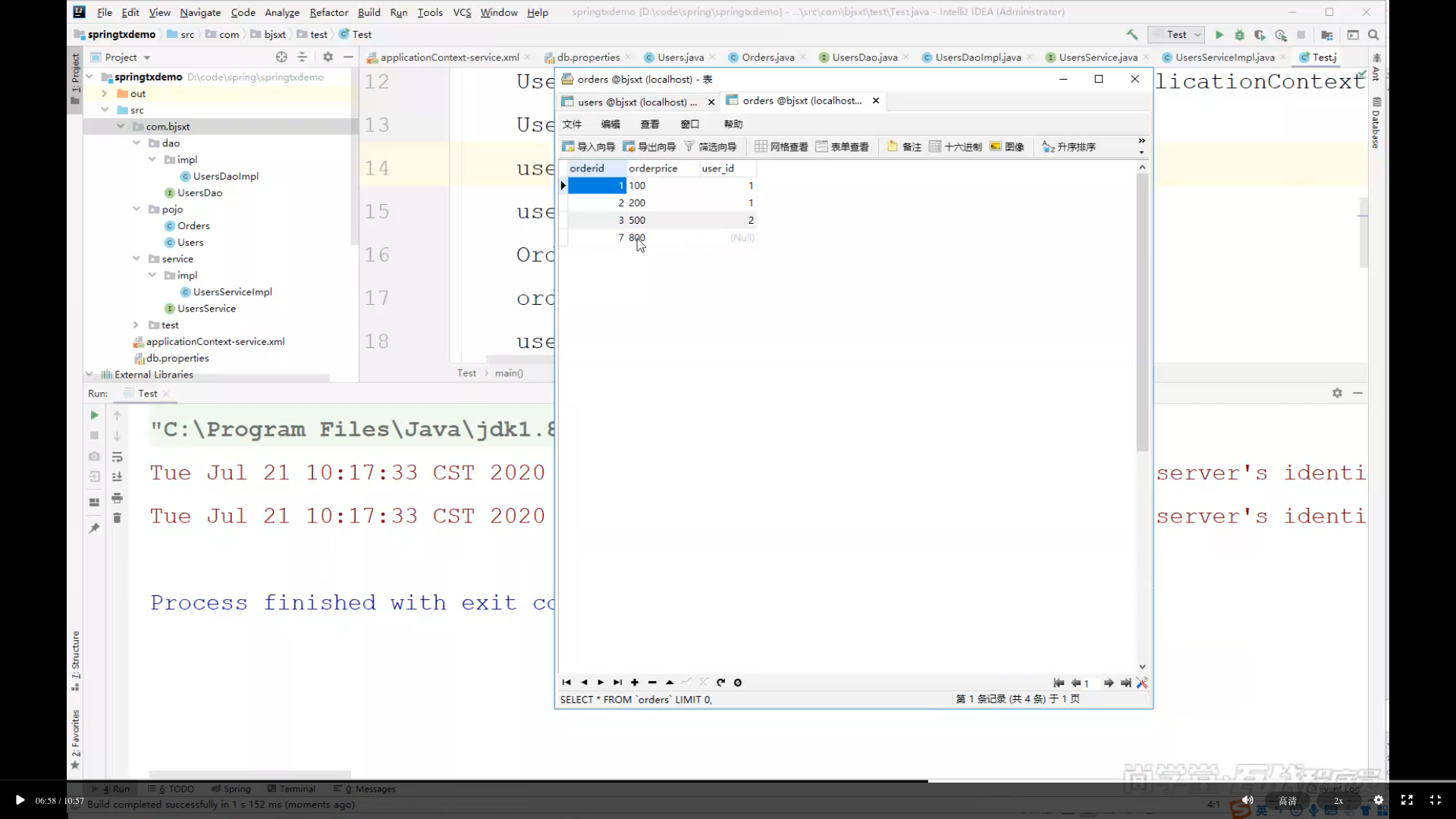Refresh table with circular arrow icon in Navicat

click(720, 682)
